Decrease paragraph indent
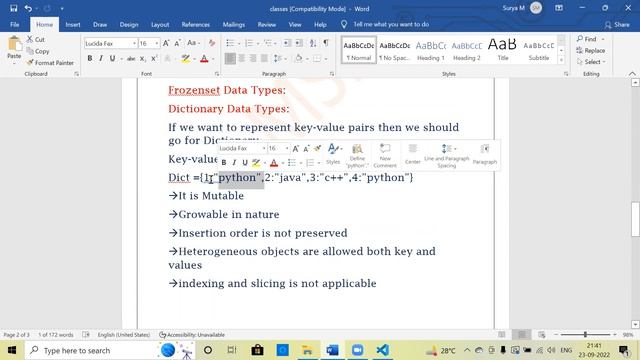Screen dimensions: 640x360 pos(287,43)
